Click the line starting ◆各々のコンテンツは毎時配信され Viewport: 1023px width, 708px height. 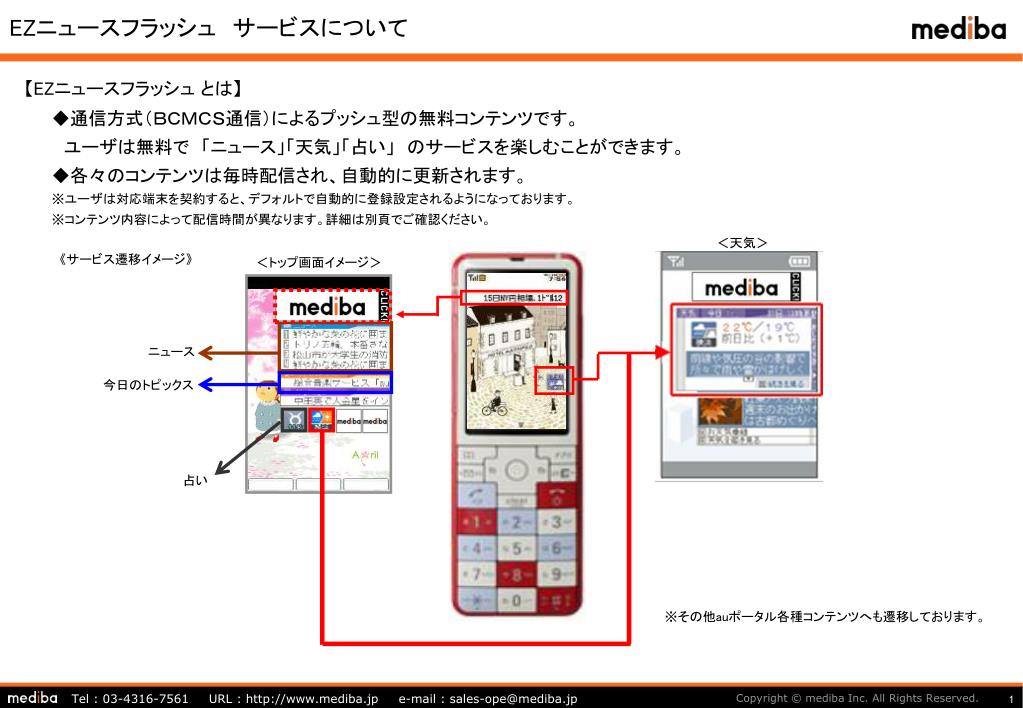(x=290, y=175)
